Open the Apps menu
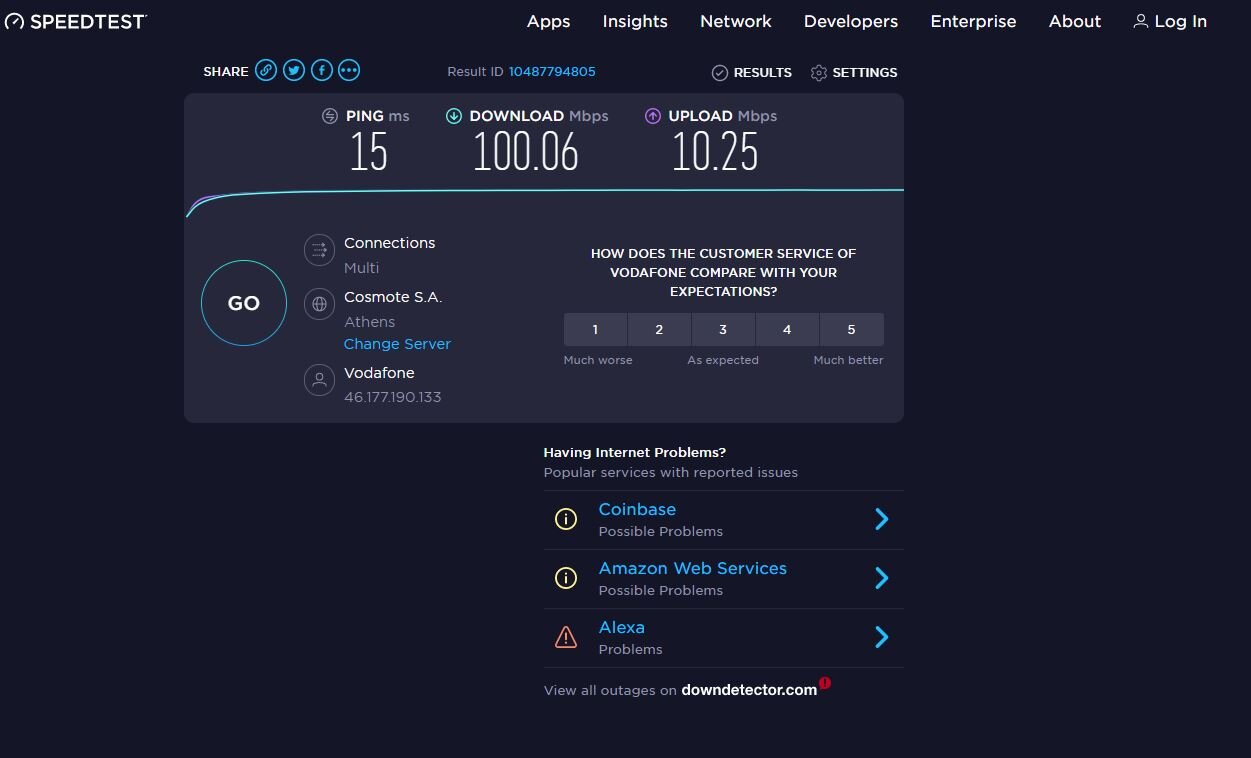This screenshot has width=1251, height=758. tap(548, 21)
